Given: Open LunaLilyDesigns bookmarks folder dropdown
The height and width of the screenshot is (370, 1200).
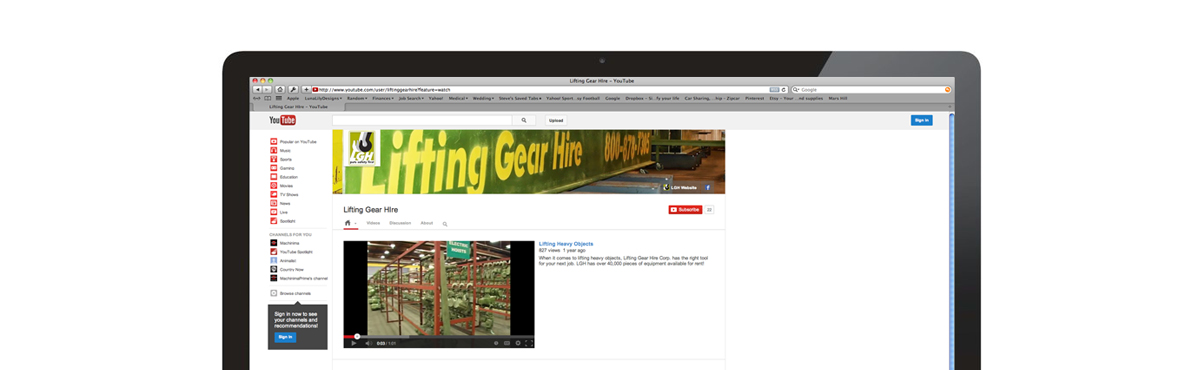Looking at the screenshot, I should 322,98.
